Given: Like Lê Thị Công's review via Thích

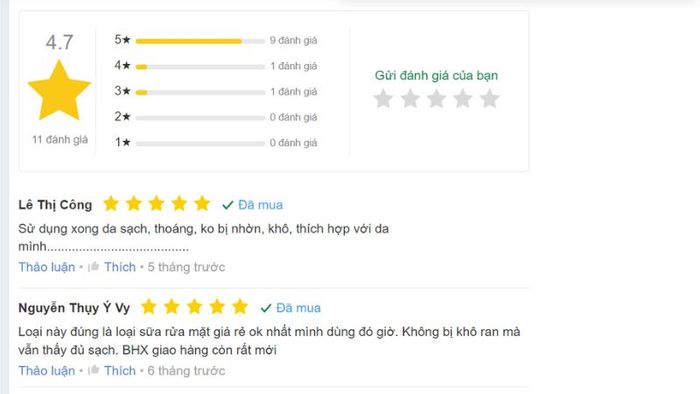Looking at the screenshot, I should [120, 267].
